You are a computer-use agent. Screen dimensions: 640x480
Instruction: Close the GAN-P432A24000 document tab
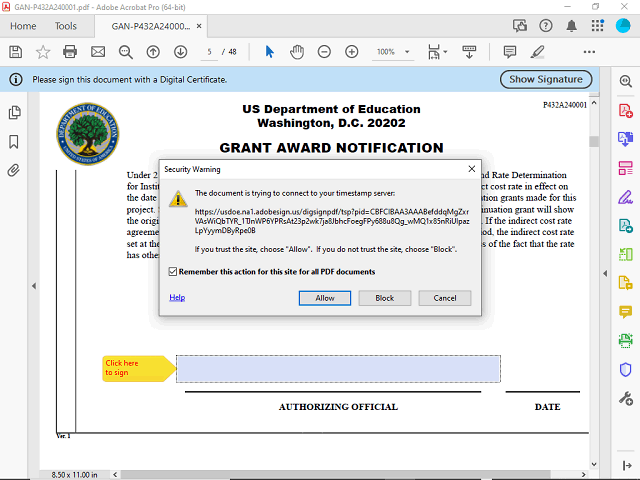tap(199, 26)
